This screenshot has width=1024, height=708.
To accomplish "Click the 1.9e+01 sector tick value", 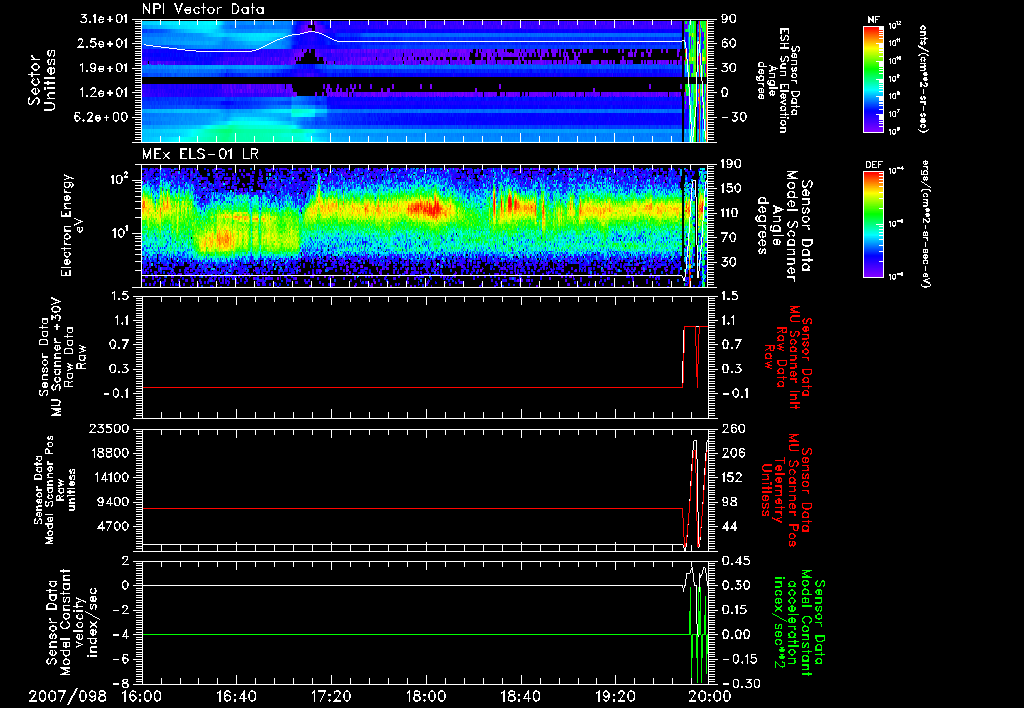I will (x=104, y=68).
